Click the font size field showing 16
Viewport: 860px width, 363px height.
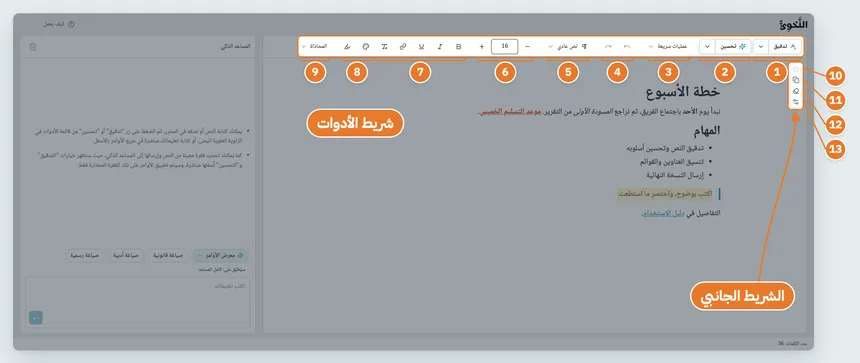coord(505,47)
